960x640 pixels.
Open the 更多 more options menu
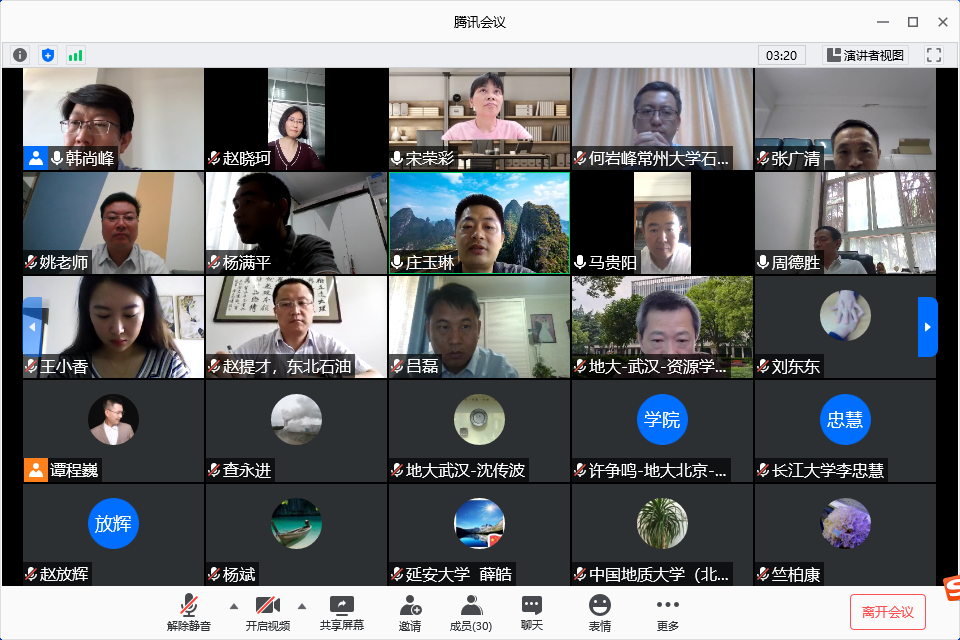pyautogui.click(x=667, y=612)
